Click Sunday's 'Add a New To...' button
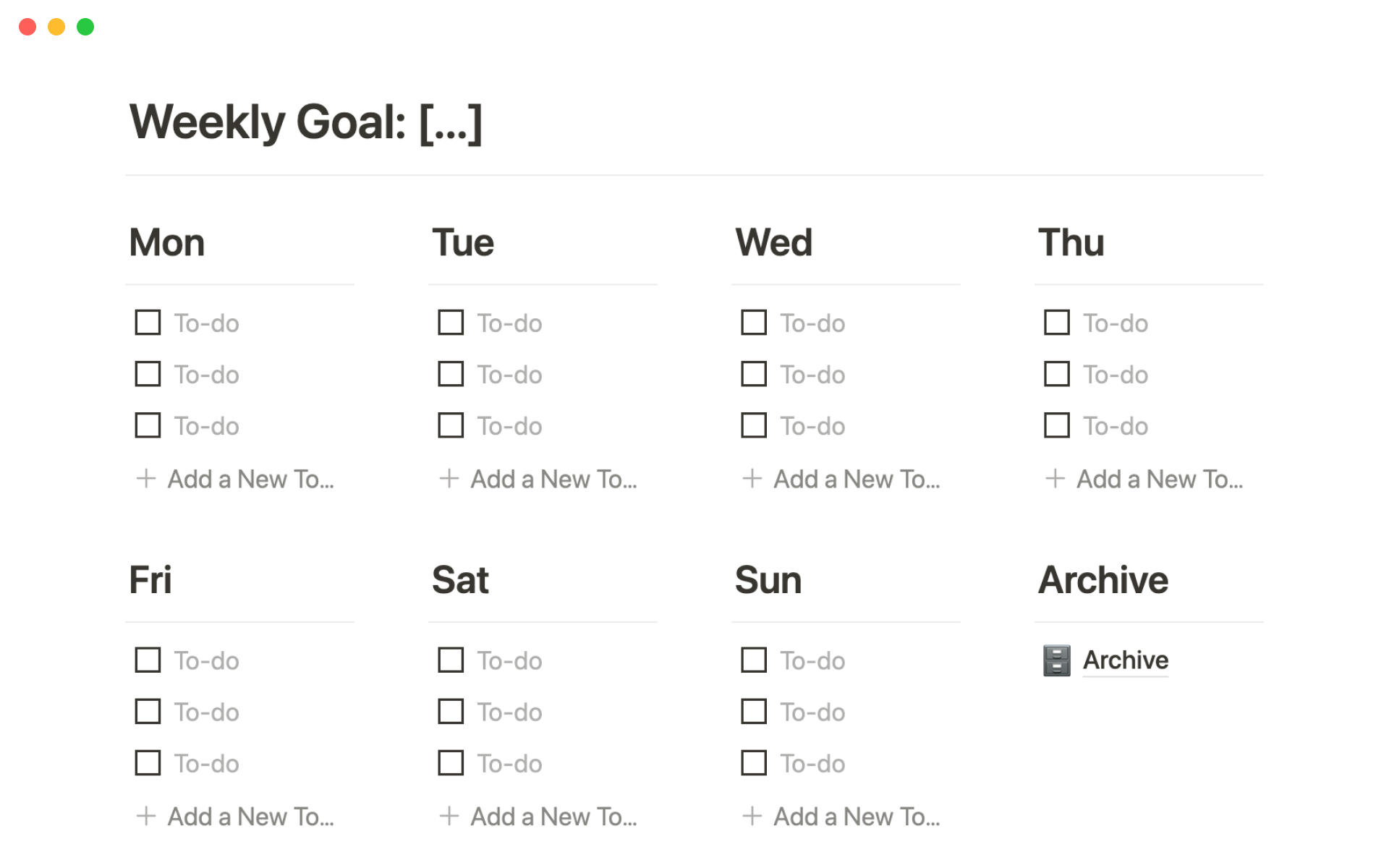This screenshot has height=868, width=1389. point(857,817)
